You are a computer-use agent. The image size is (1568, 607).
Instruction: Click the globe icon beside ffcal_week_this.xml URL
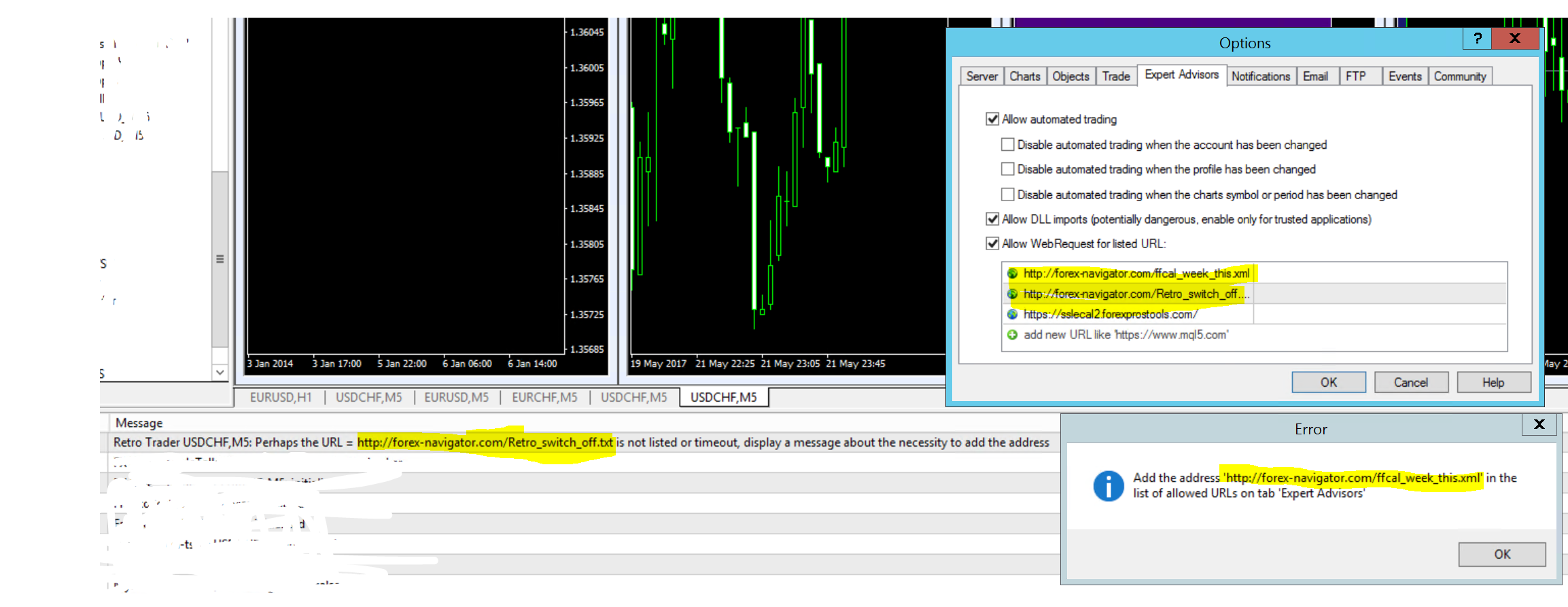click(1012, 273)
